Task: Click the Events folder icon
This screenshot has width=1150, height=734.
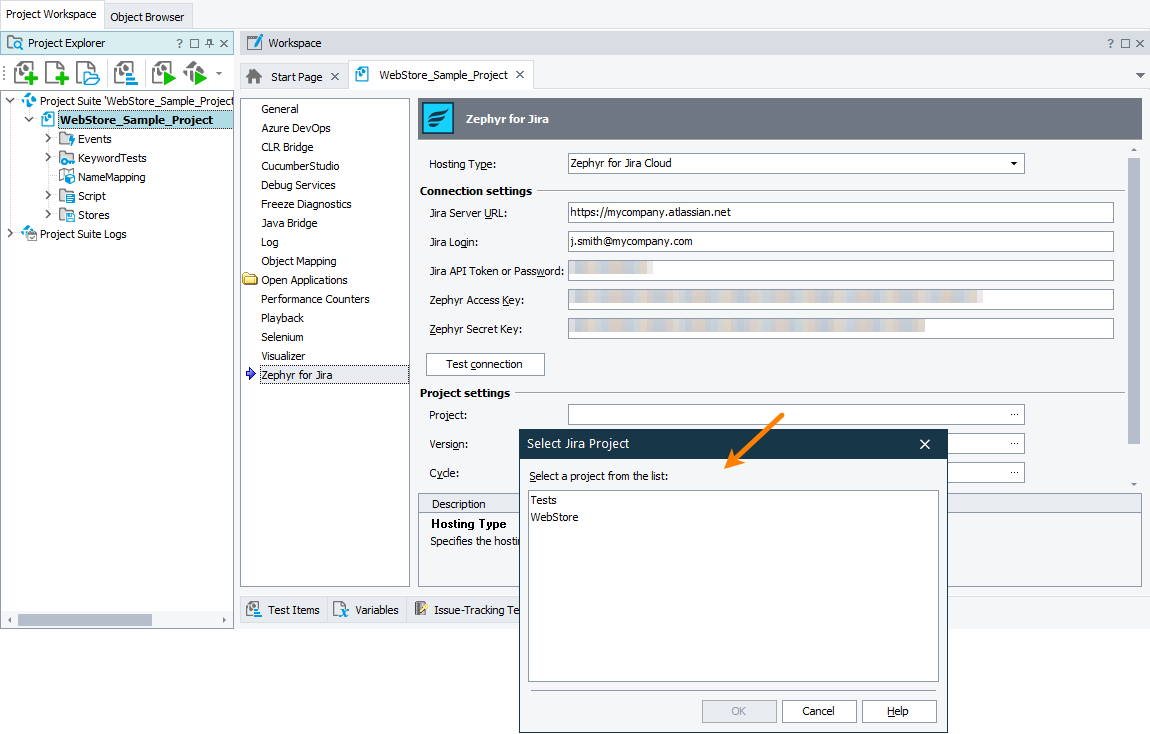Action: tap(67, 139)
